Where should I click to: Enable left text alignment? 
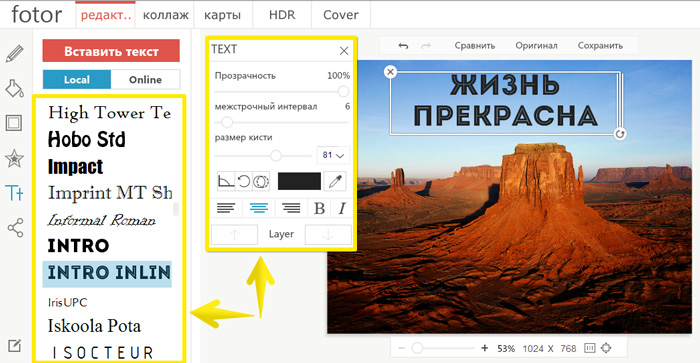point(226,208)
